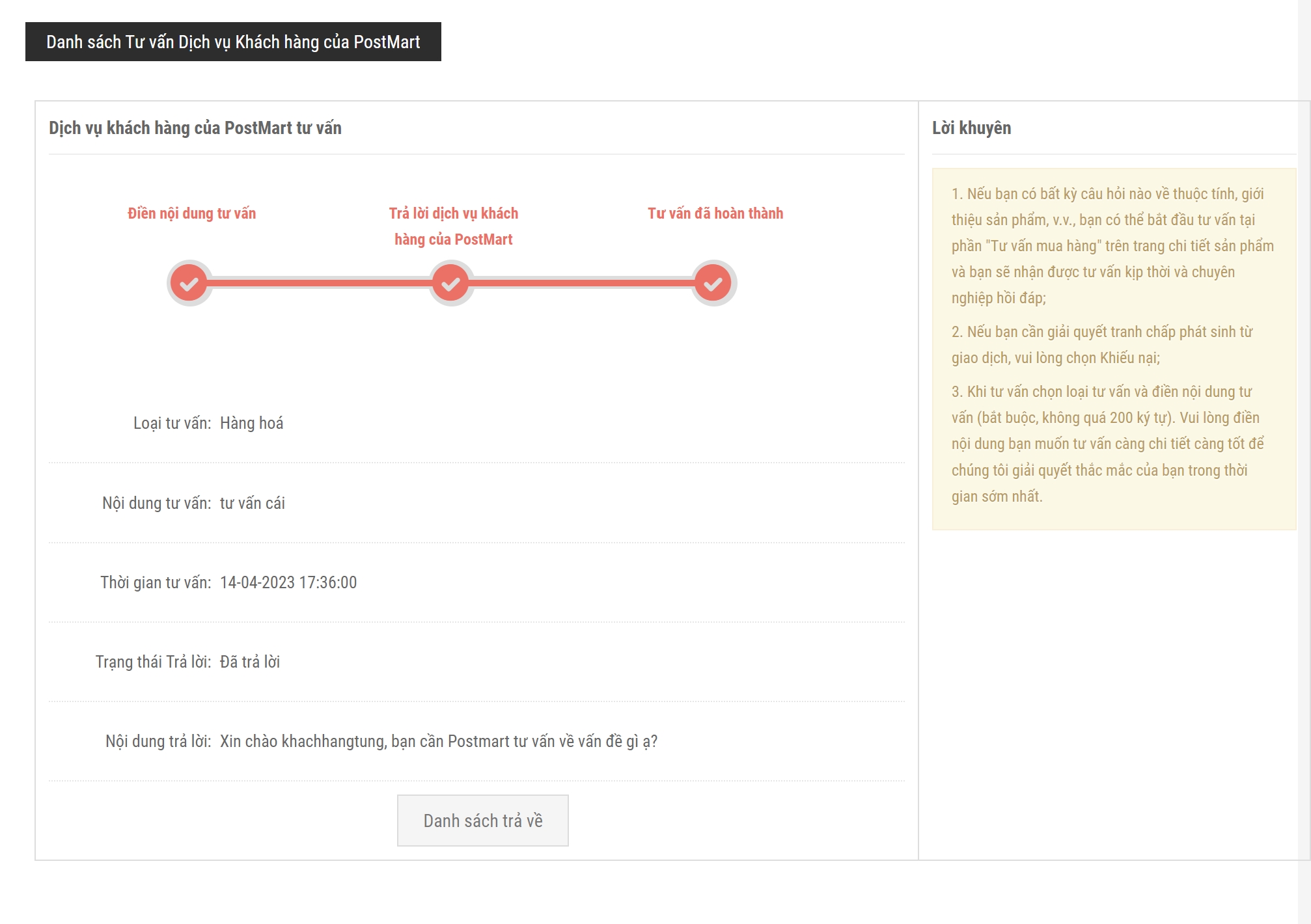Screen dimensions: 1311x924
Task: Click the advice tip mentioning Khiếu nại
Action: 1101,344
